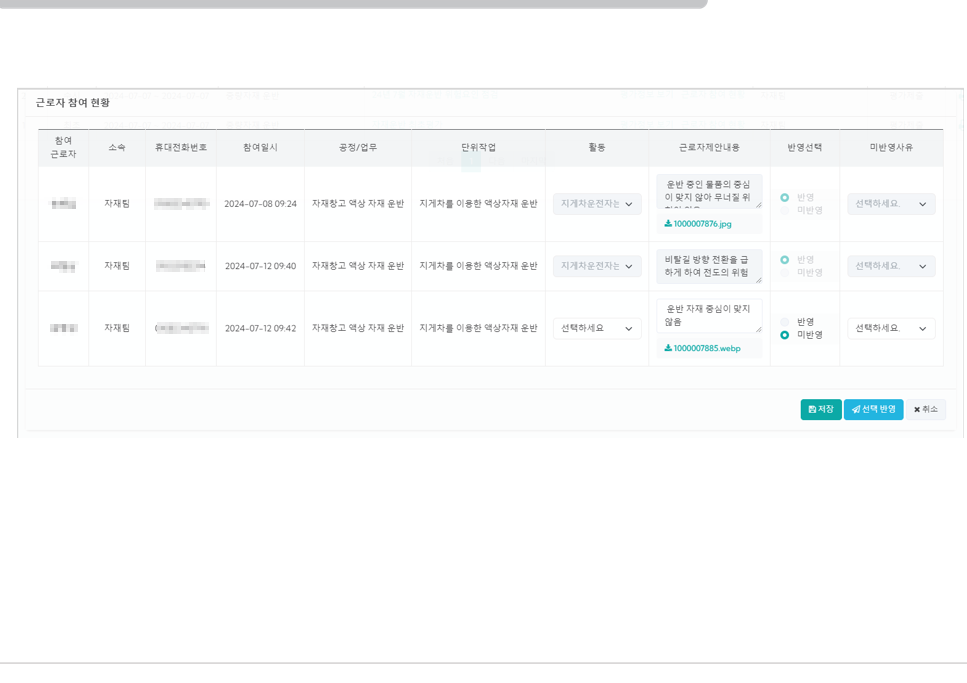Click the paper plane icon on 선택 반영

(x=856, y=410)
